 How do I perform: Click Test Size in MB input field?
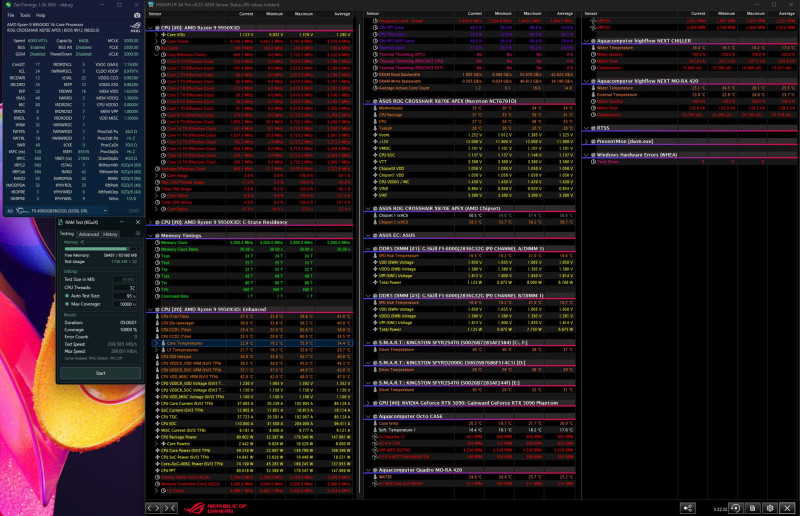pyautogui.click(x=123, y=279)
